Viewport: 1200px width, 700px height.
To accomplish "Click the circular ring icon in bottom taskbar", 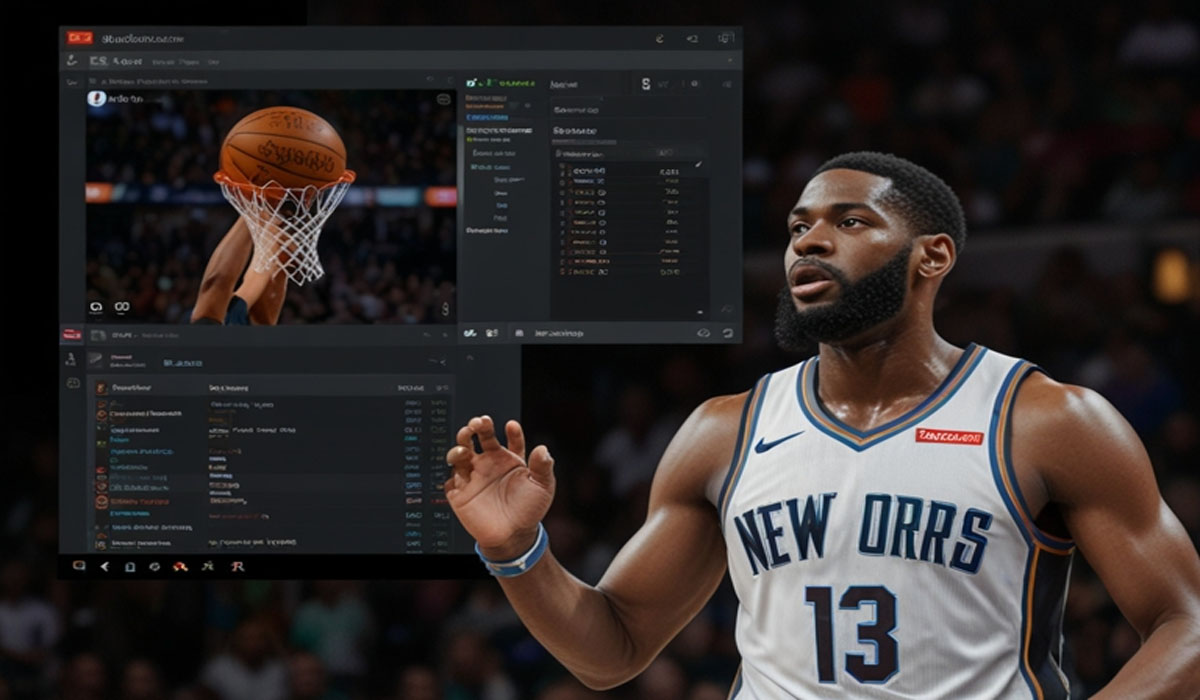I will click(x=154, y=566).
